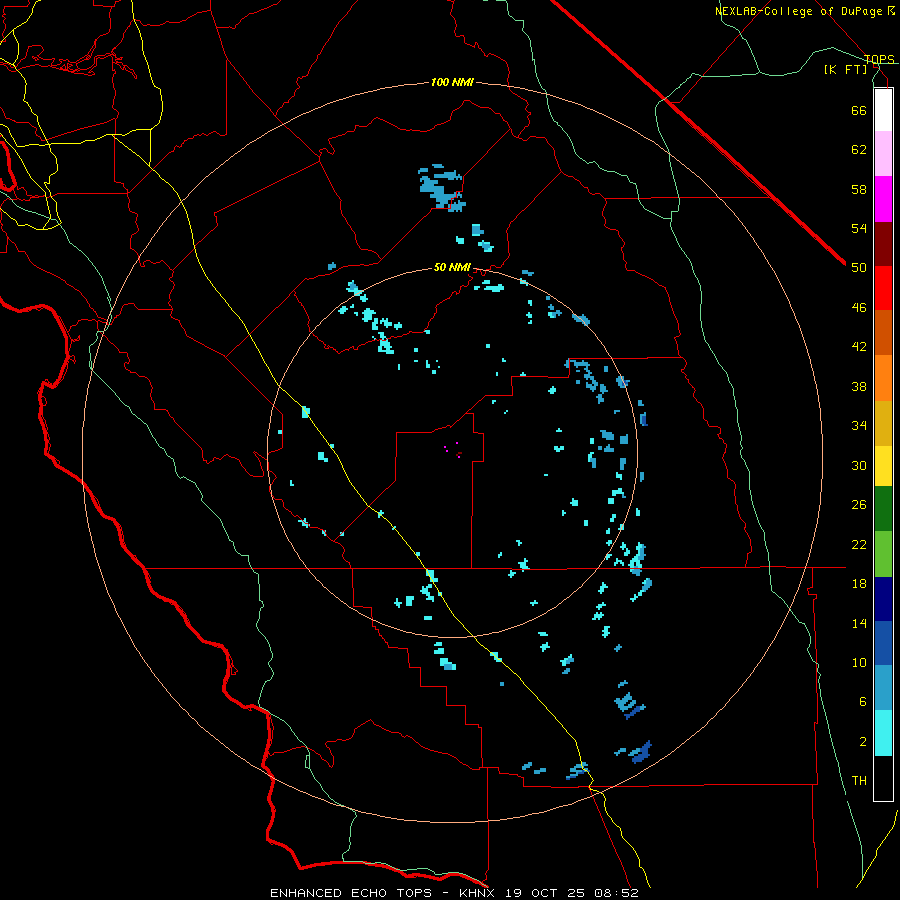The height and width of the screenshot is (900, 900).
Task: Click the '18' legend value
Action: point(859,584)
